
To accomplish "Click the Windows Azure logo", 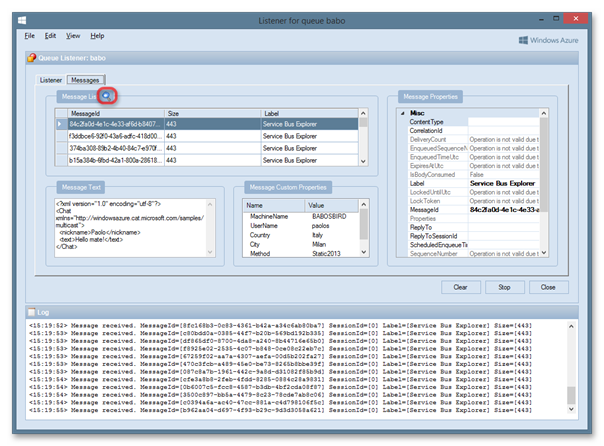I will 548,40.
